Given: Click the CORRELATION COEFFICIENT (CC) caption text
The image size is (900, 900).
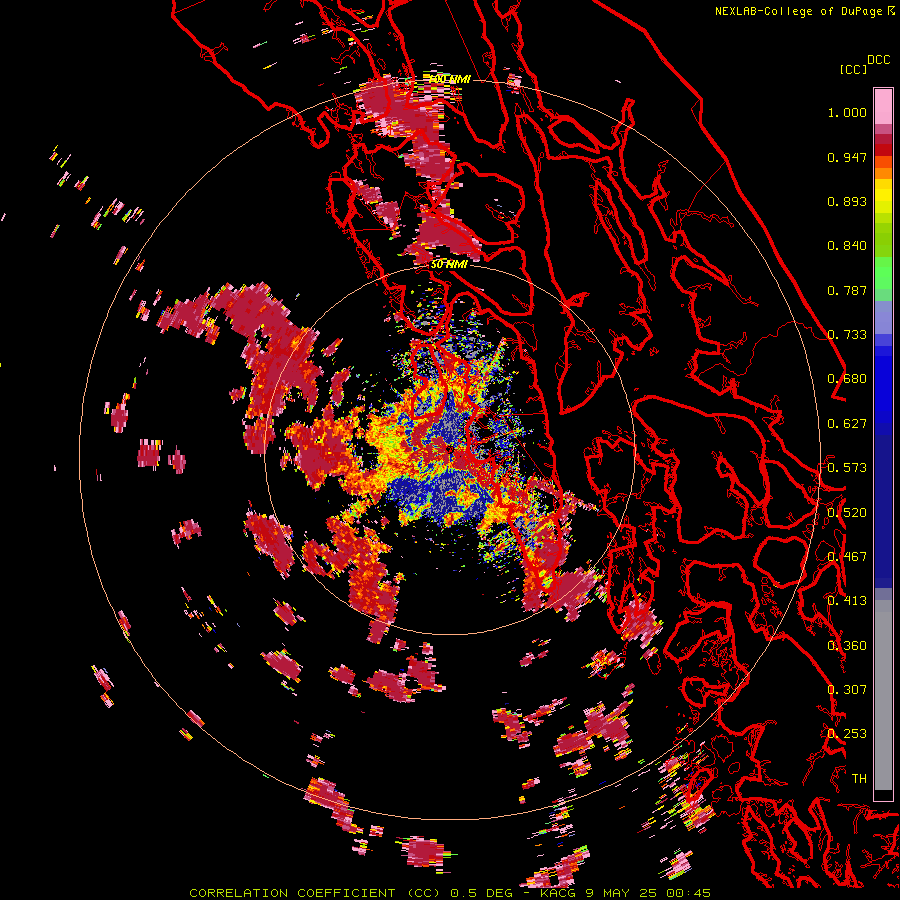Looking at the screenshot, I should click(315, 893).
